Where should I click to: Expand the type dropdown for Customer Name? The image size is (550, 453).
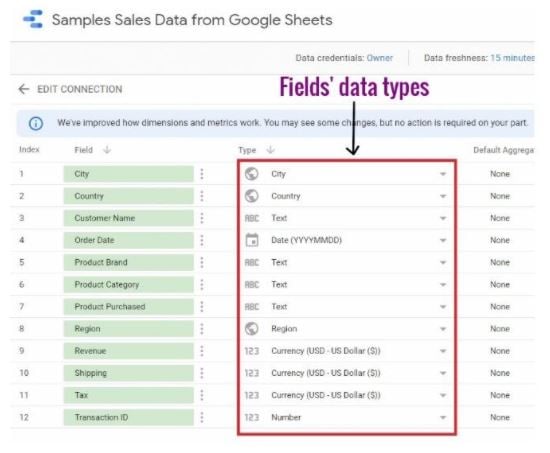[x=443, y=218]
